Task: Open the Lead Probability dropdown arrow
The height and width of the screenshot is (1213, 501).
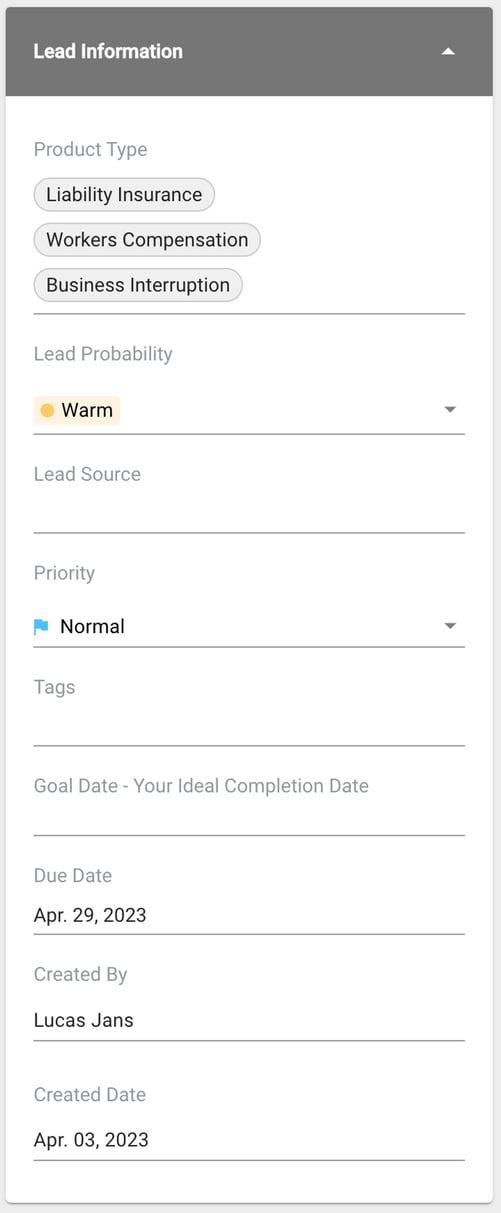Action: tap(450, 410)
